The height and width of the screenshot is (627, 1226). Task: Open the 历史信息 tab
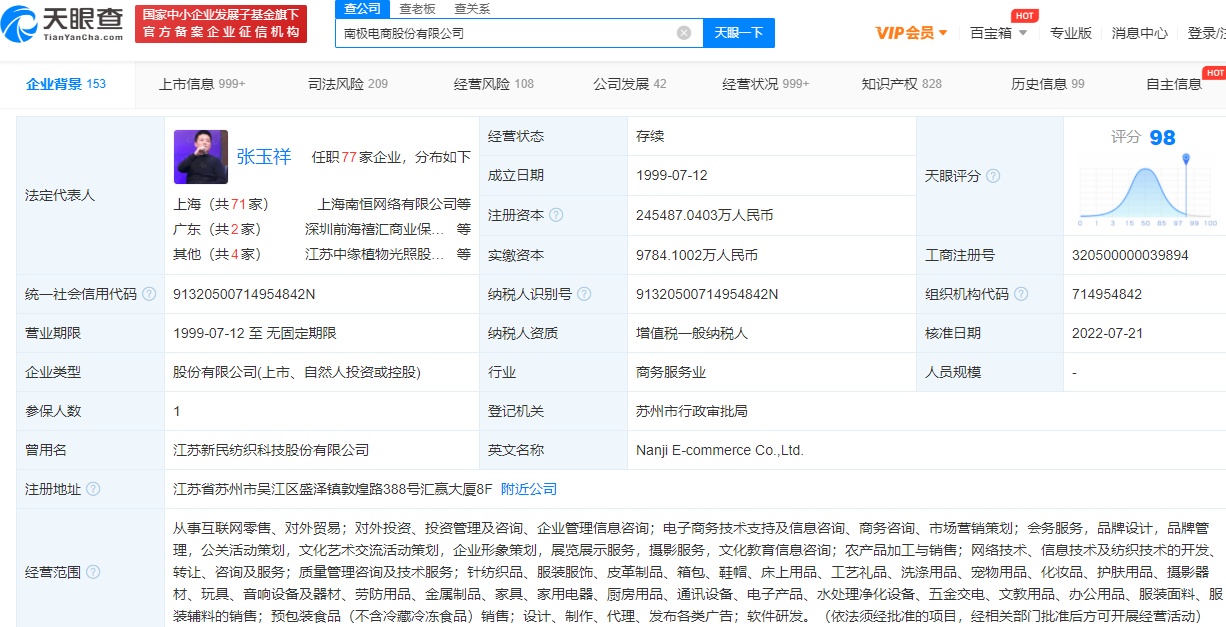1048,84
